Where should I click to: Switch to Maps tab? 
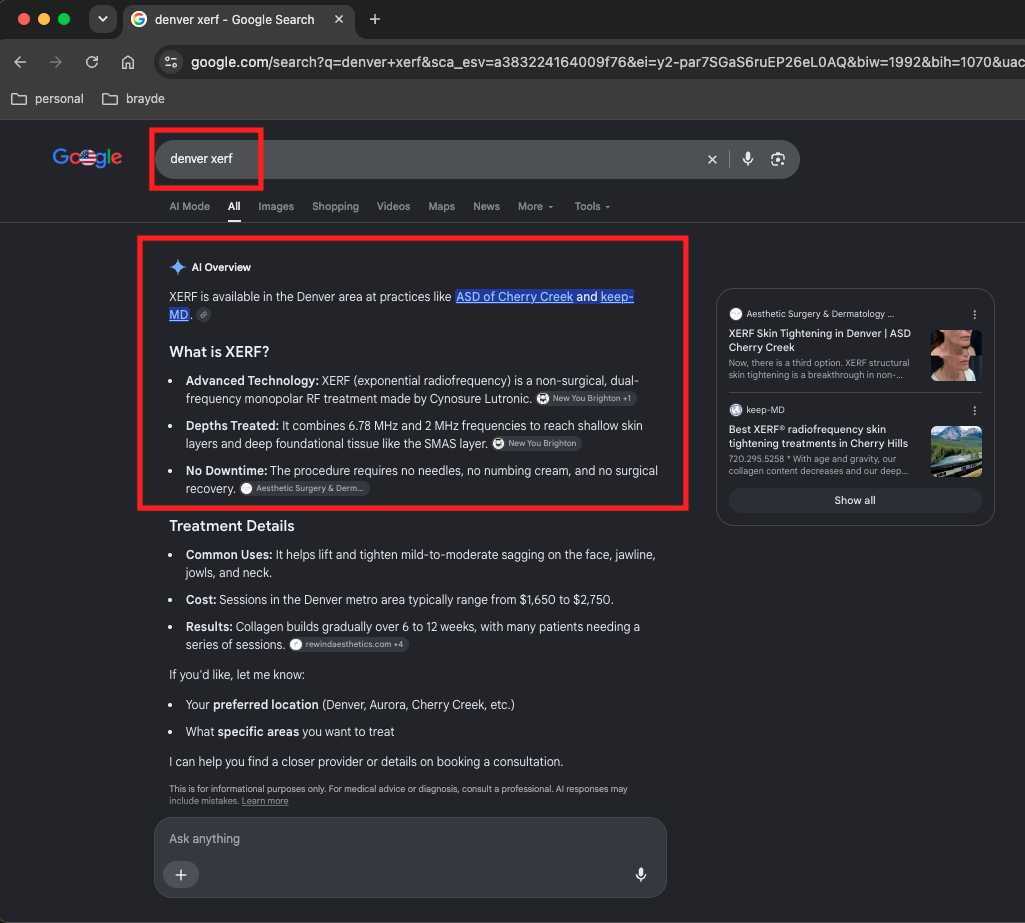click(441, 206)
